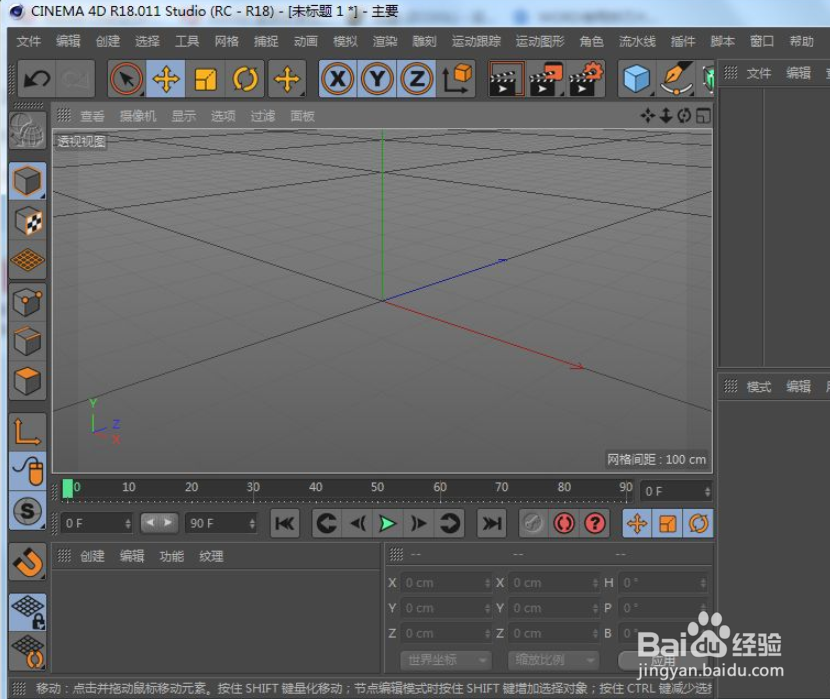Open 缩放比例 dropdown
Screen dimensions: 830x699
click(554, 659)
